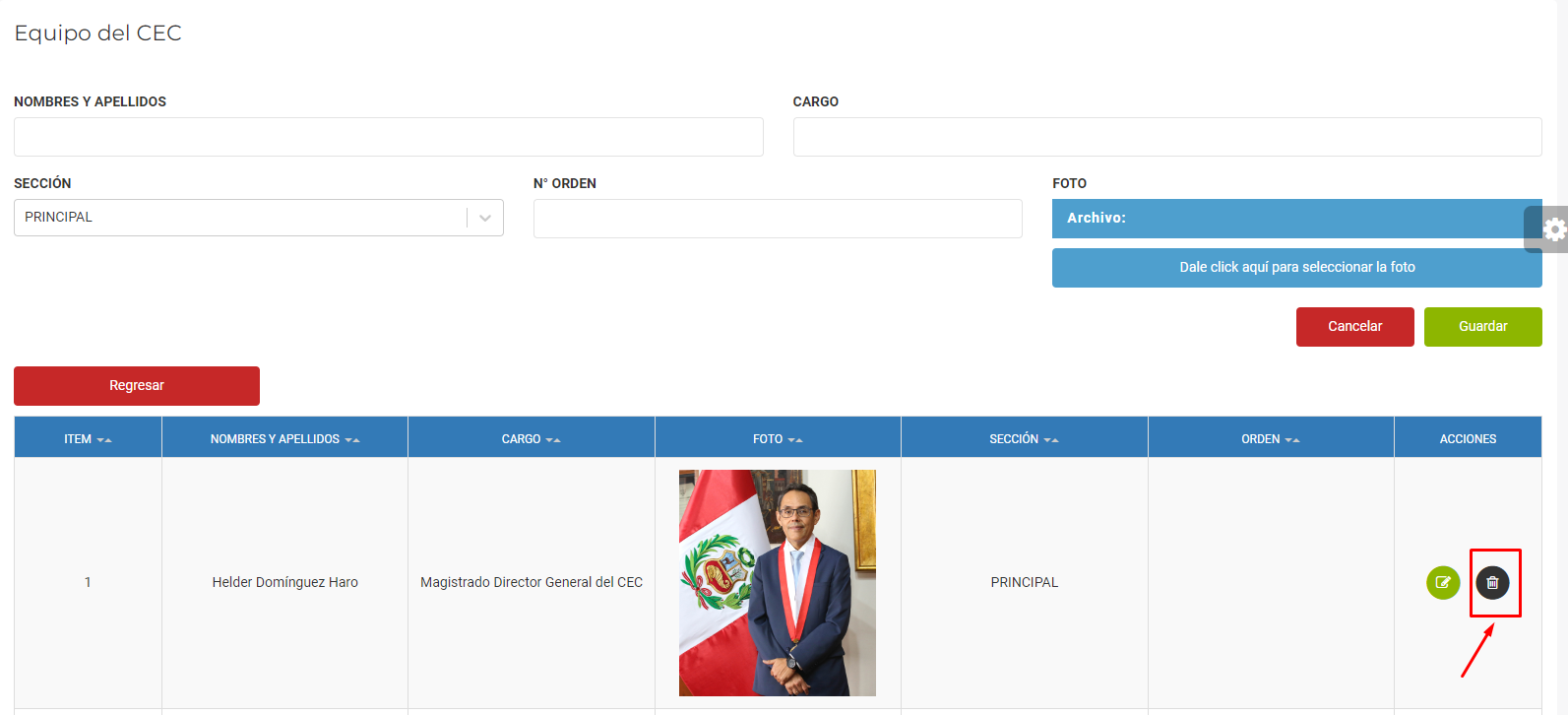
Task: Click the Regresar button
Action: [137, 386]
